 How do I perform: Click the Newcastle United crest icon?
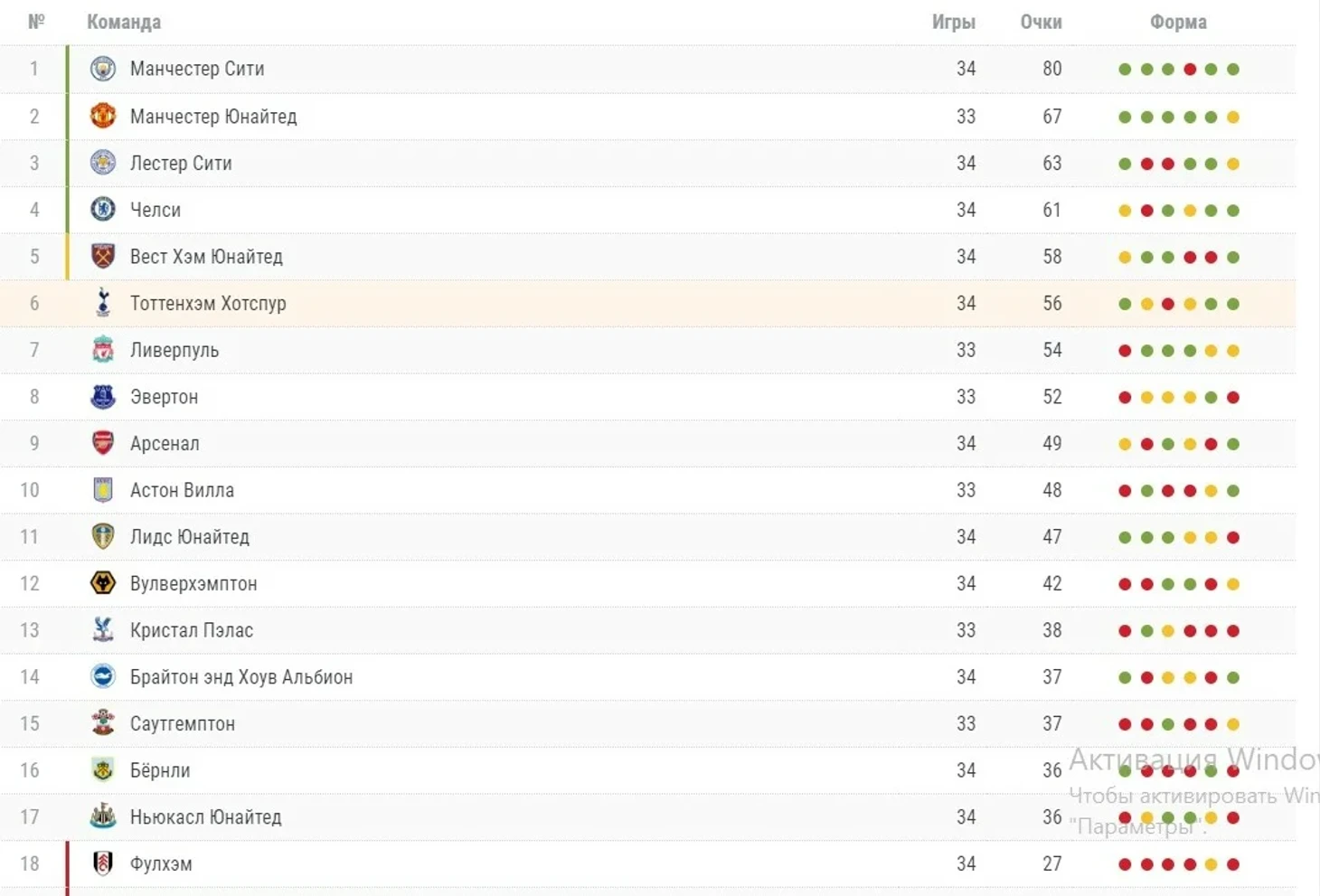point(103,816)
